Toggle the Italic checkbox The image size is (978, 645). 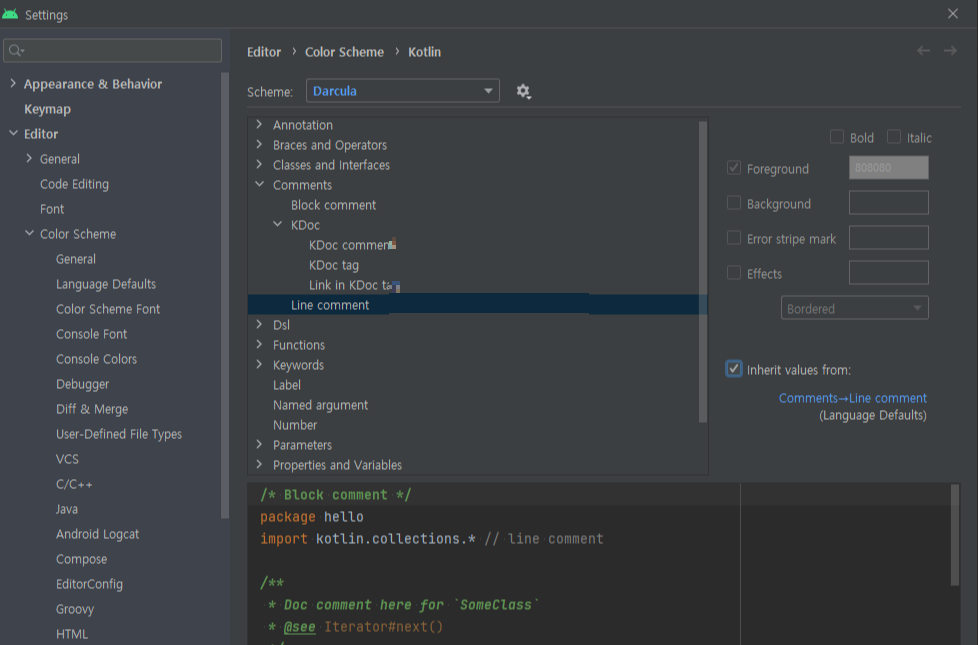click(894, 137)
